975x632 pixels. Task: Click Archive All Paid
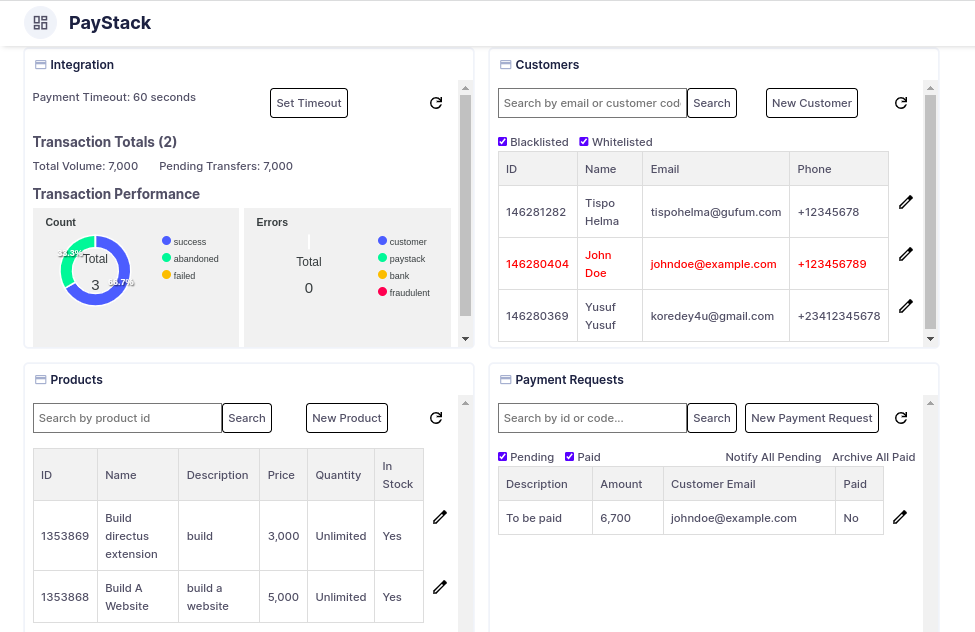(874, 457)
